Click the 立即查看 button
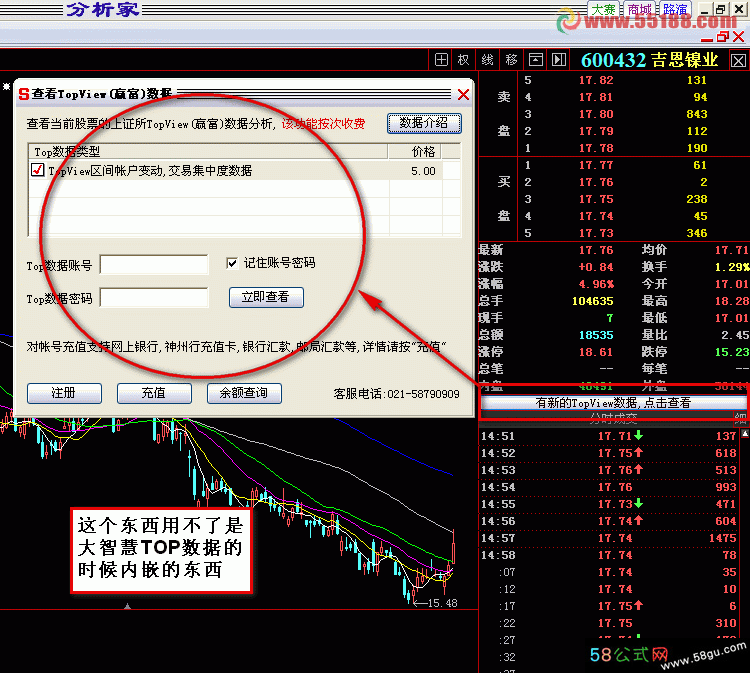 coord(266,297)
